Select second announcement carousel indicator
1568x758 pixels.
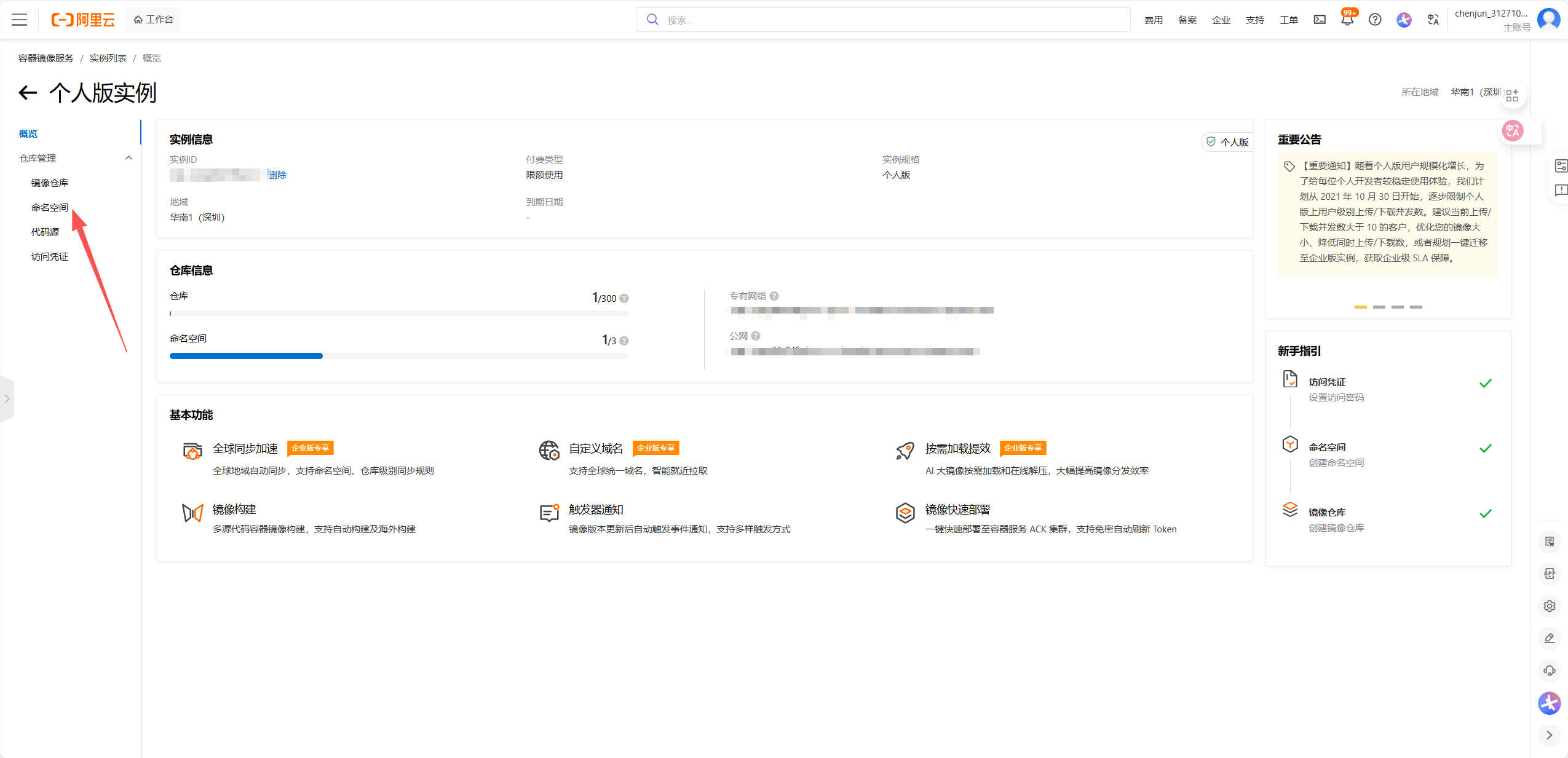[1379, 307]
